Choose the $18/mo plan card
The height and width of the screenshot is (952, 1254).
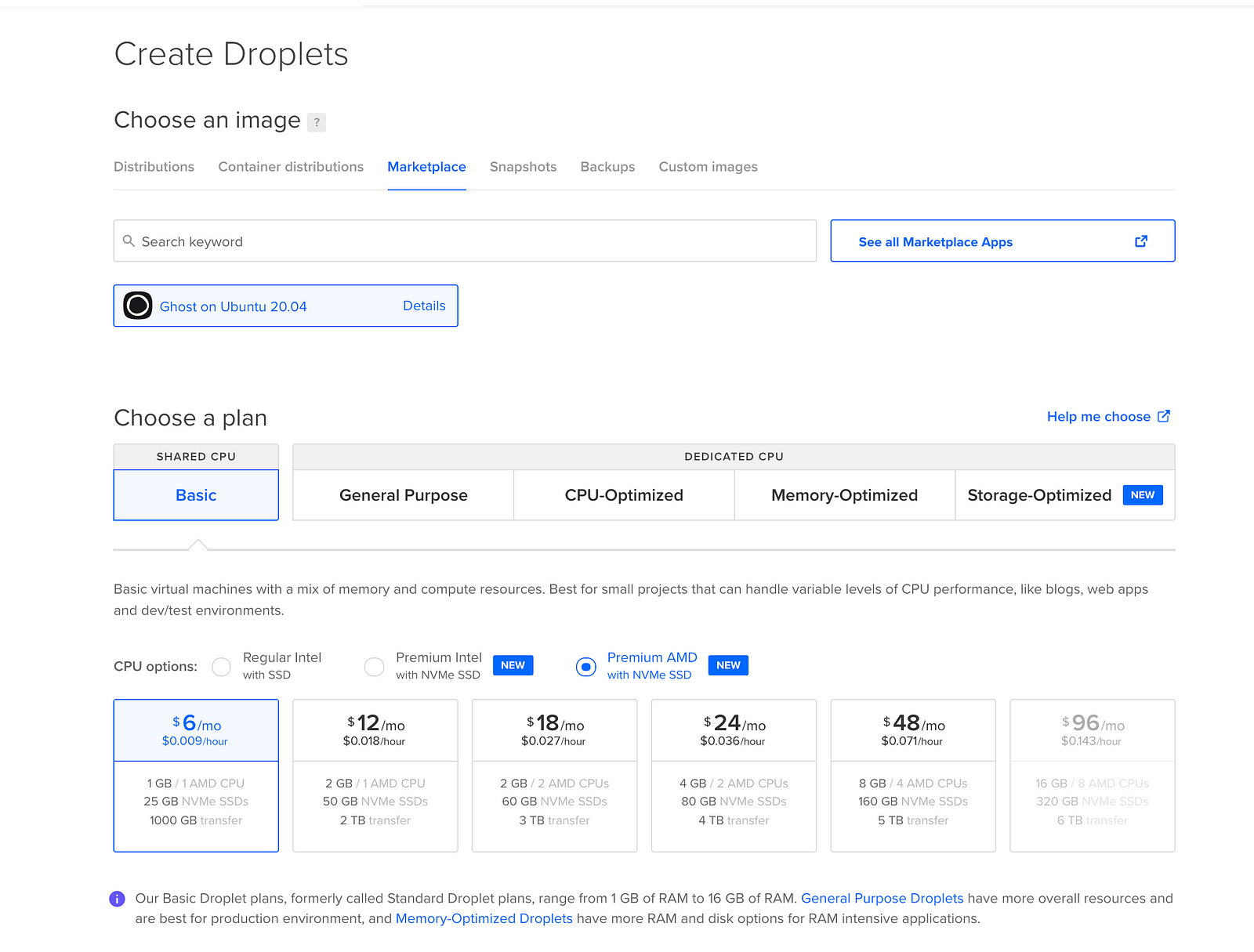coord(555,776)
